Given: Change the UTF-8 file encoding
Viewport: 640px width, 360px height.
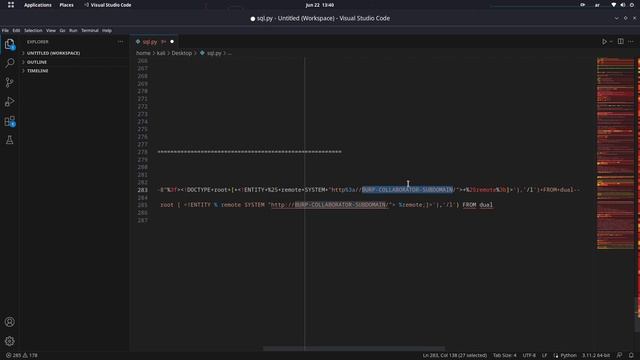Looking at the screenshot, I should click(529, 356).
